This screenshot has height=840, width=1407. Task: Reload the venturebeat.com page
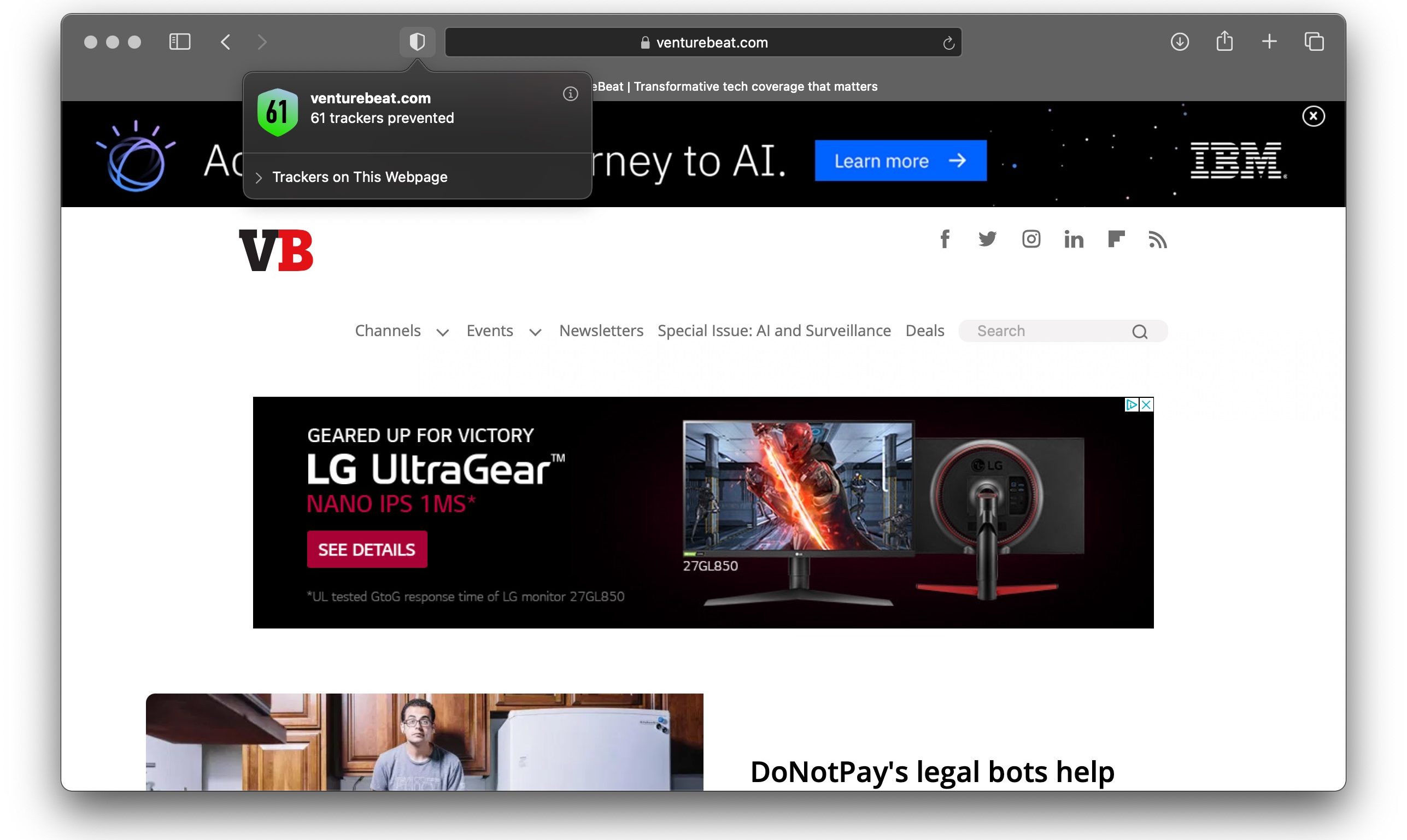tap(948, 43)
